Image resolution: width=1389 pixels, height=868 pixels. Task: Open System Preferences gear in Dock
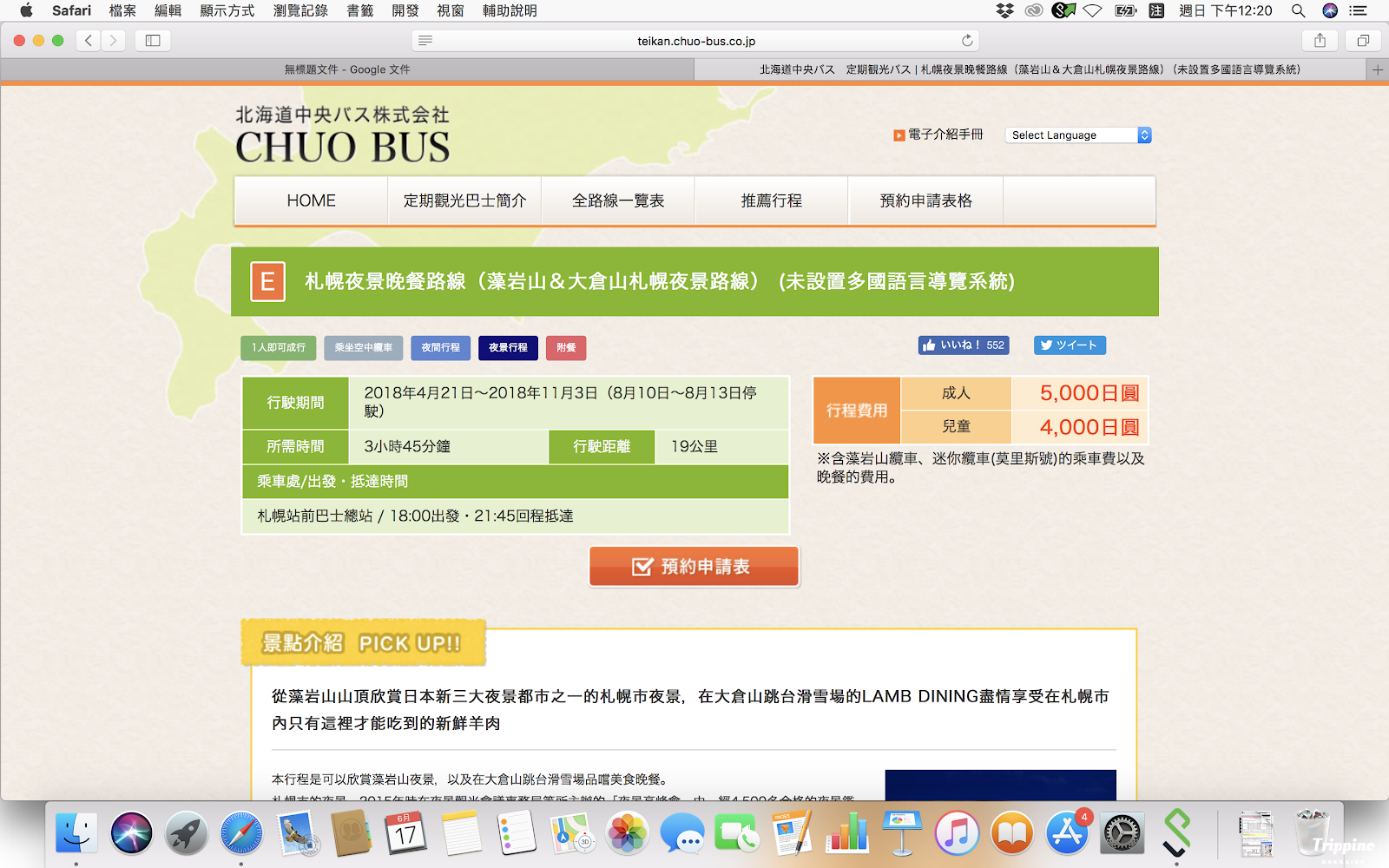point(1122,833)
